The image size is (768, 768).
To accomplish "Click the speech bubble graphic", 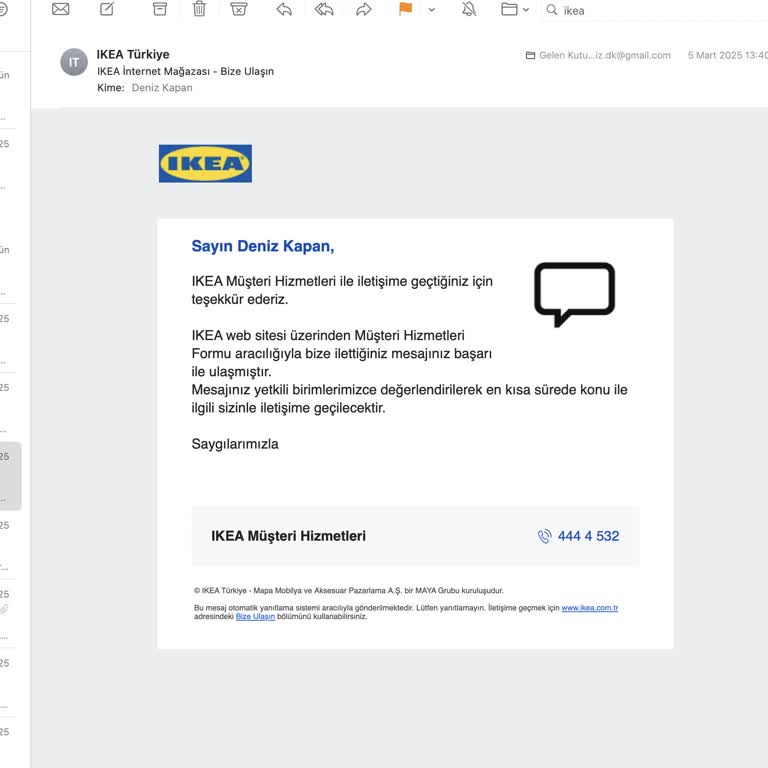I will [x=575, y=294].
